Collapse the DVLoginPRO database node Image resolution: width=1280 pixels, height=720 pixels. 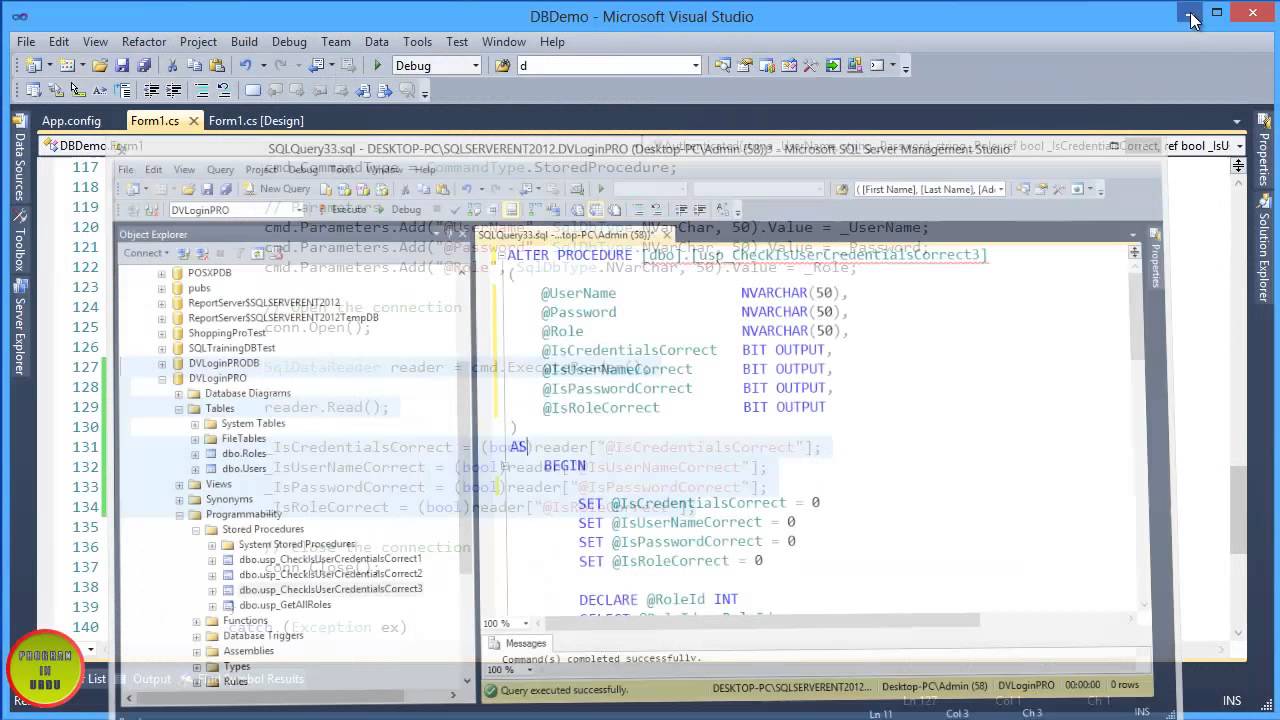162,379
